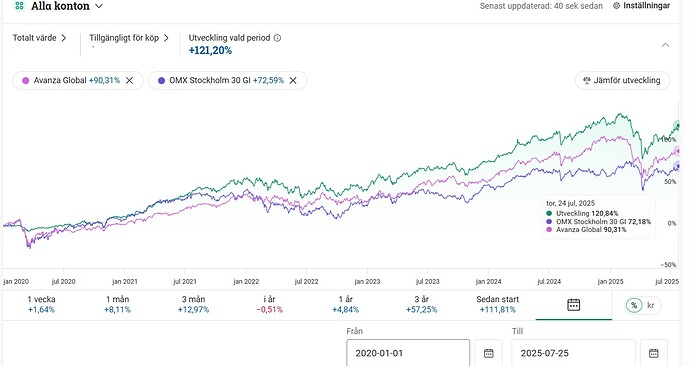
Task: Remove the Avanza Global comparison chip
Action: (x=129, y=81)
